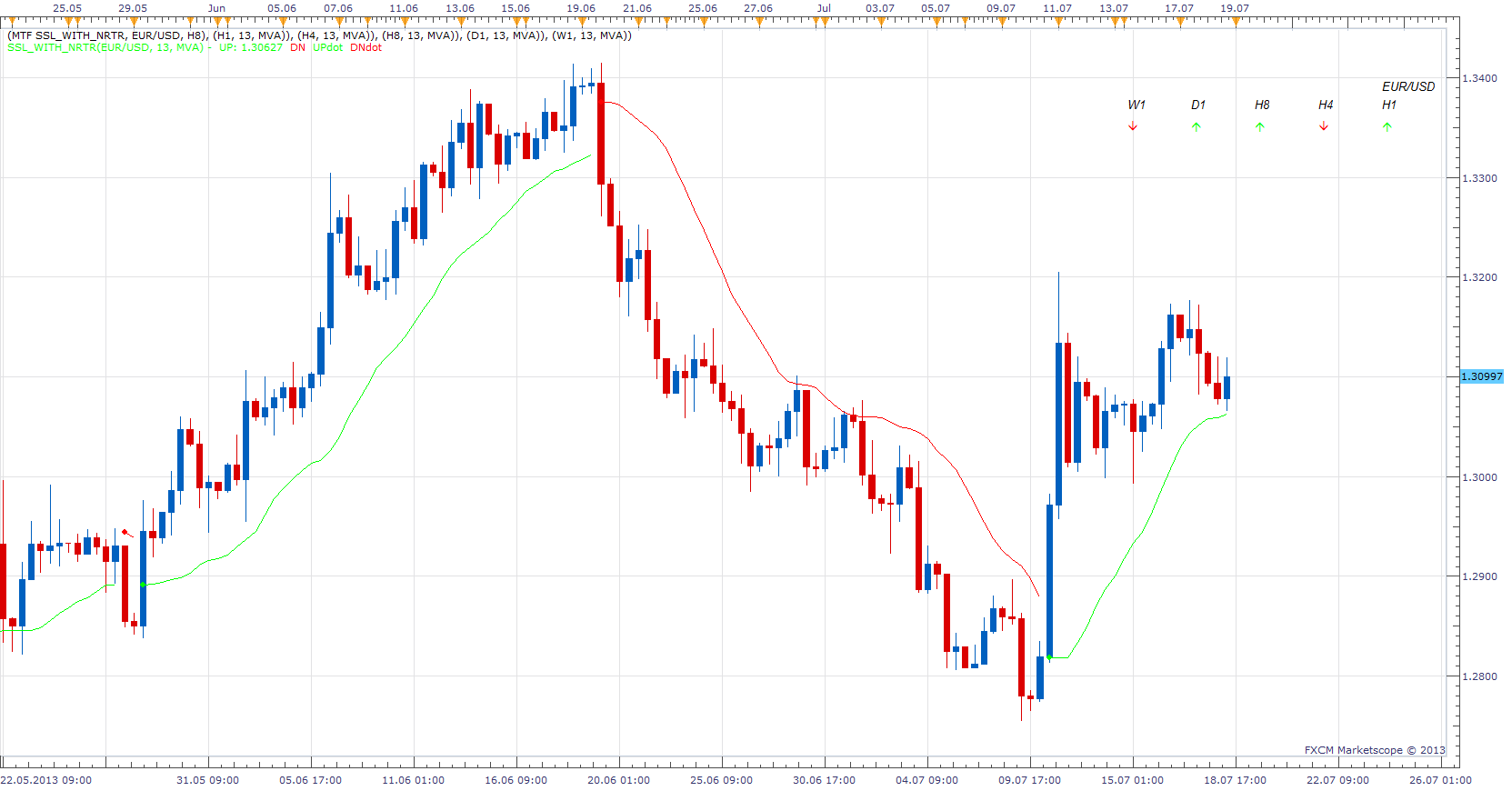
Task: Click the D1 green up arrow
Action: [x=1197, y=126]
